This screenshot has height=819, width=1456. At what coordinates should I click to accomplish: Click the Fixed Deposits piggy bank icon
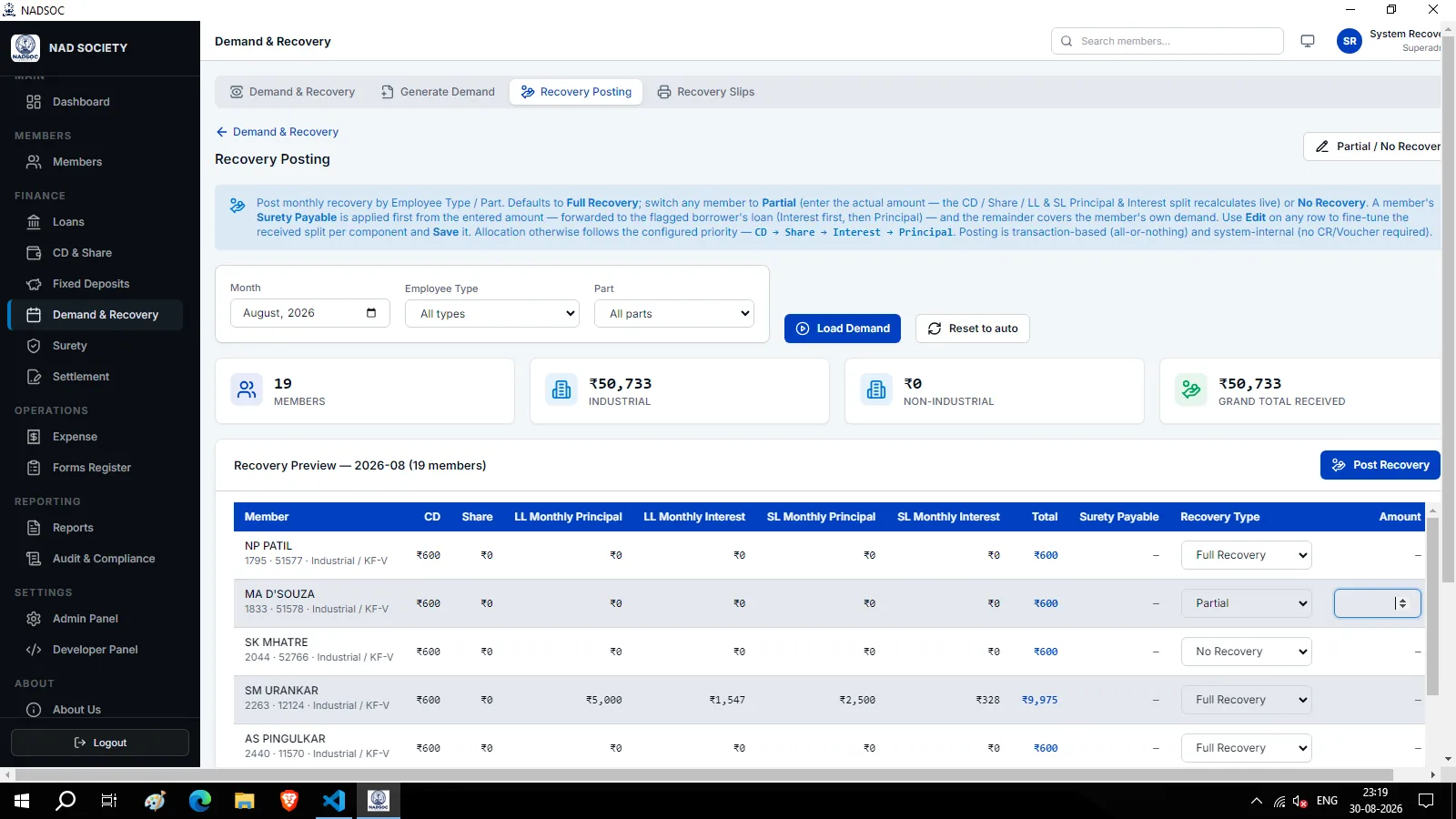pos(34,284)
